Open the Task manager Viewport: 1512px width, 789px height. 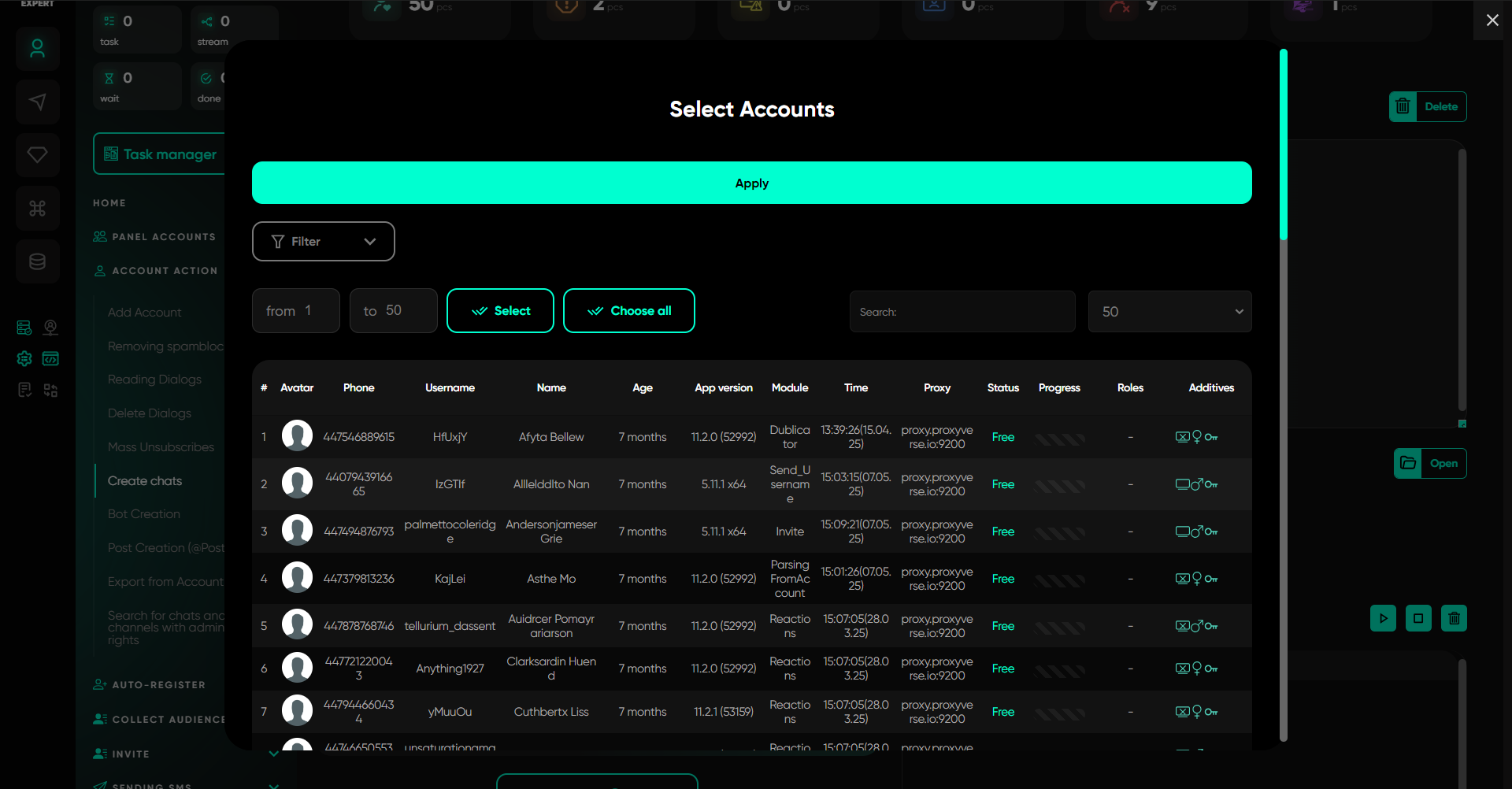click(x=161, y=154)
